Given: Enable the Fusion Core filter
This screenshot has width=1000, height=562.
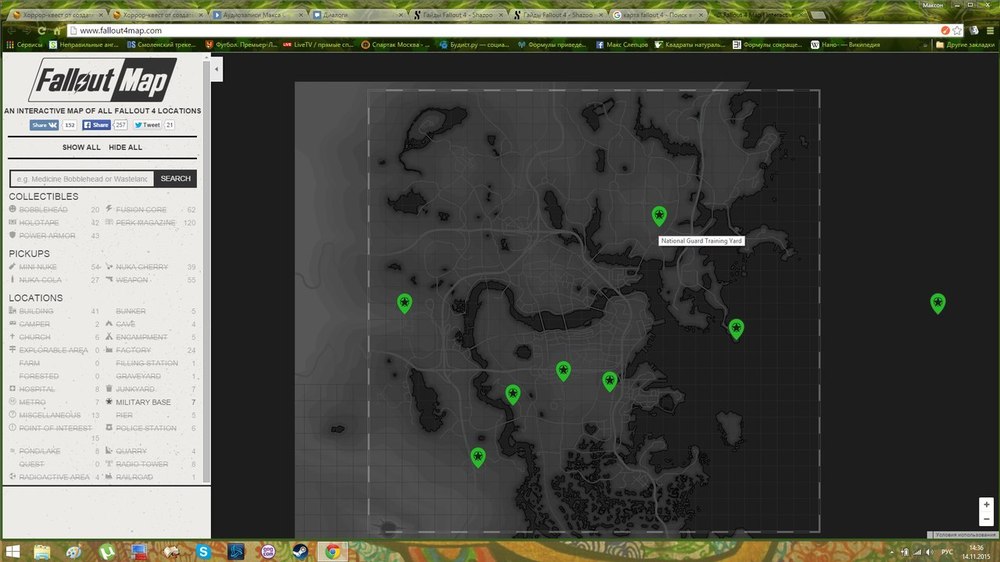Looking at the screenshot, I should (141, 209).
